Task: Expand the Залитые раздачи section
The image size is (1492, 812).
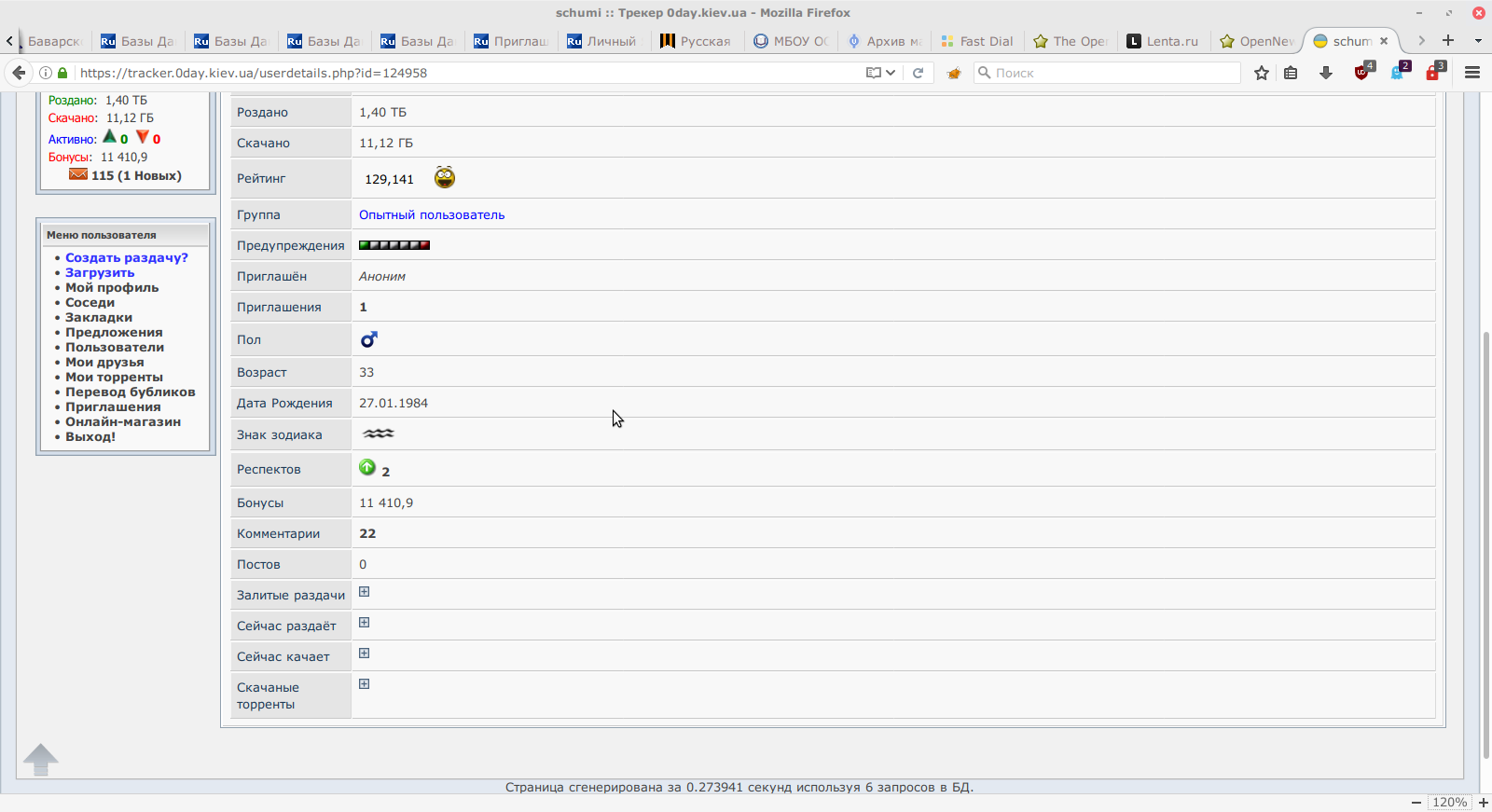Action: coord(365,592)
